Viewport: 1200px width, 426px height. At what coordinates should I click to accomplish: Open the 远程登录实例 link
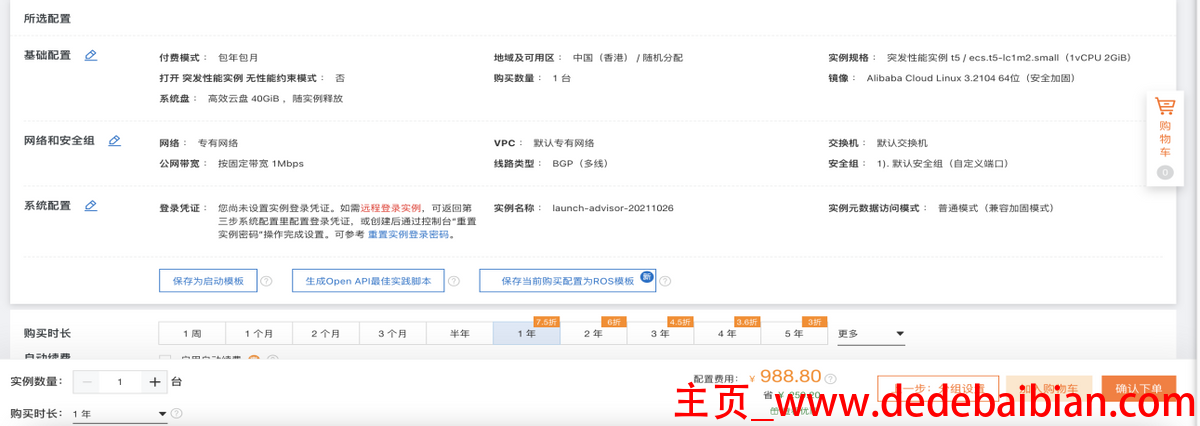point(391,208)
